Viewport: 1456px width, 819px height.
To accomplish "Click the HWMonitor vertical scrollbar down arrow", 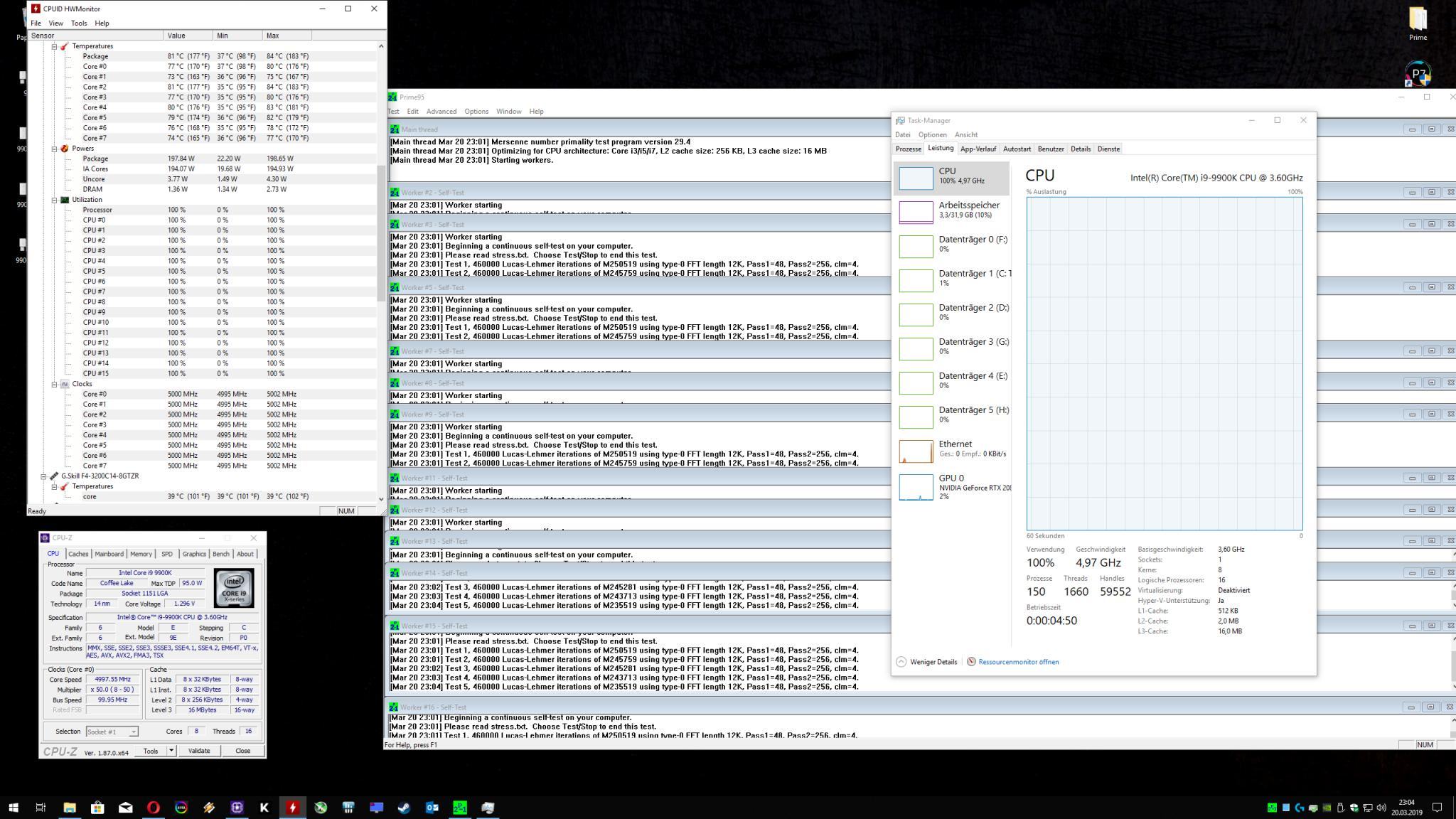I will click(381, 499).
